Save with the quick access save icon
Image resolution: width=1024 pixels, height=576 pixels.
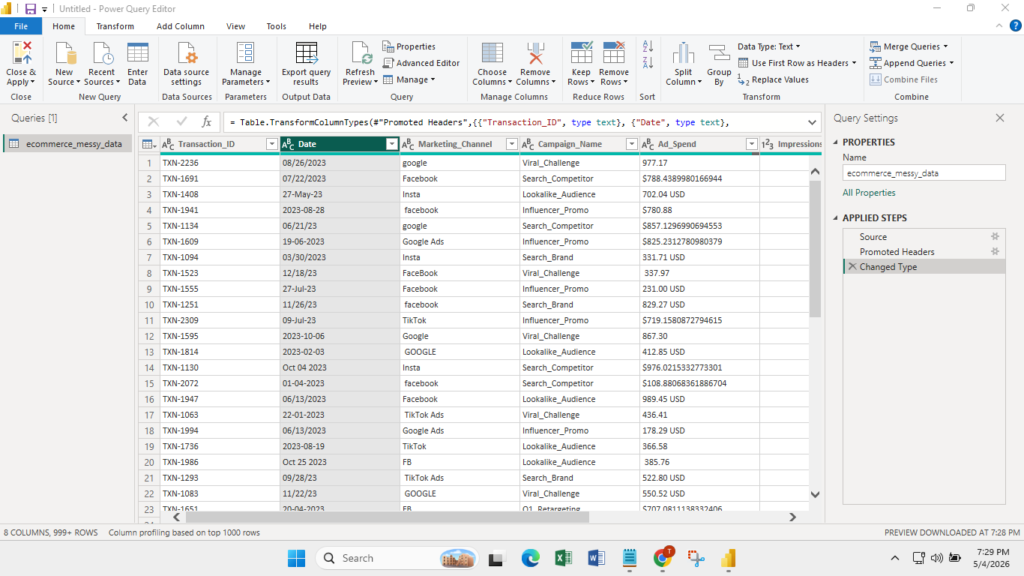tap(30, 8)
